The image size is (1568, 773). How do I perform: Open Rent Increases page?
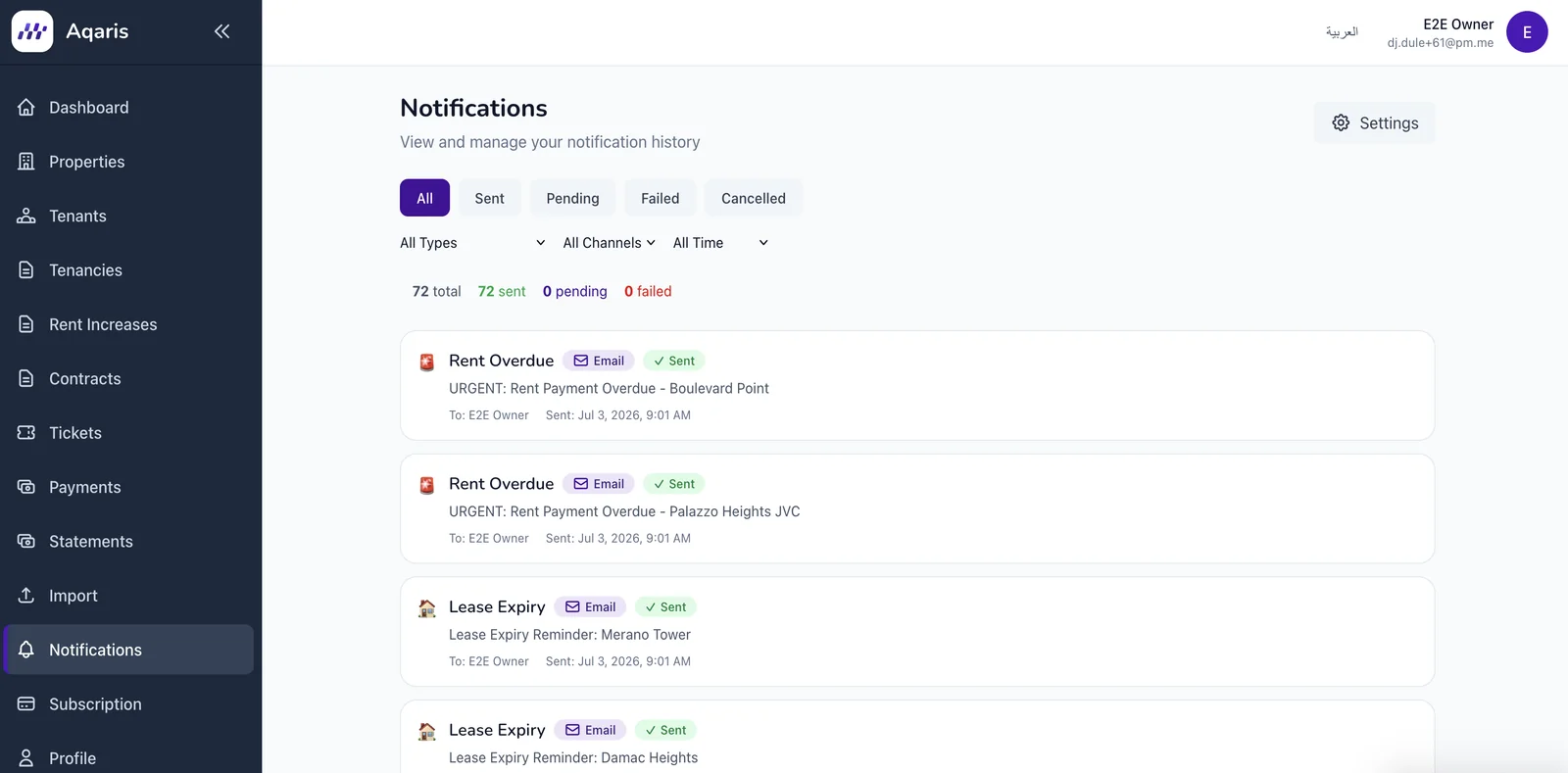point(128,324)
